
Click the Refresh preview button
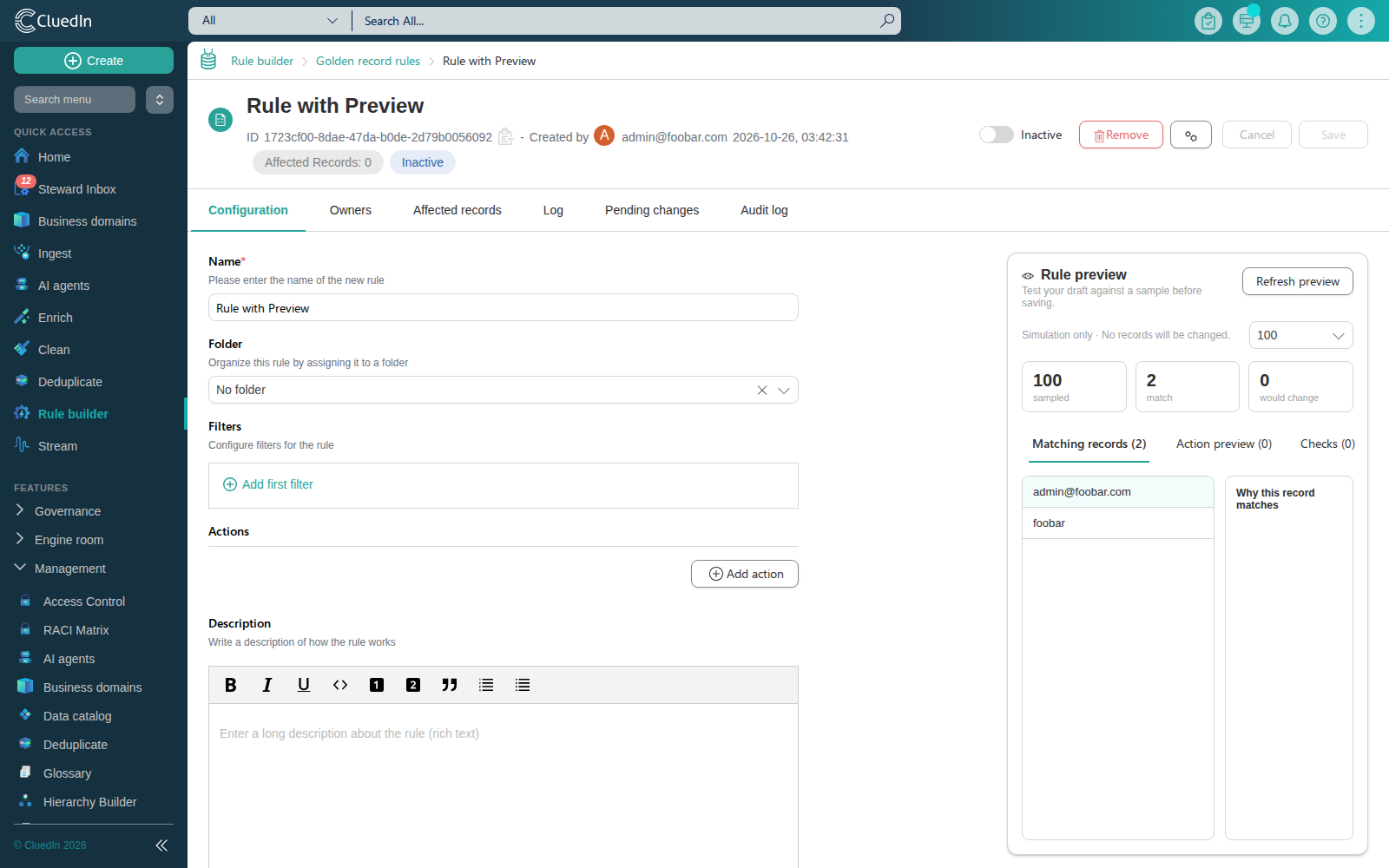(1298, 281)
